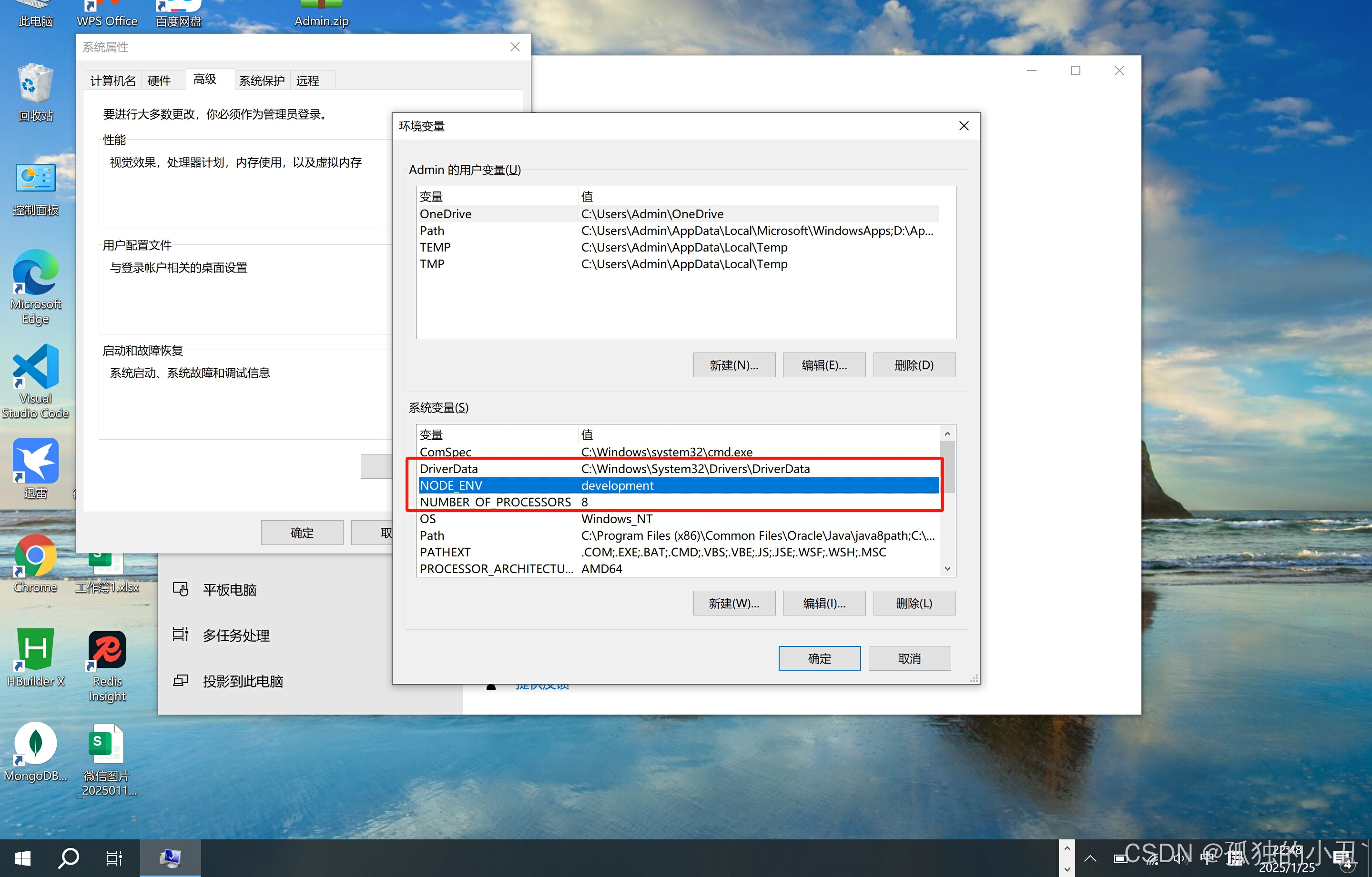Open HBuilder X desktop shortcut

[35, 650]
